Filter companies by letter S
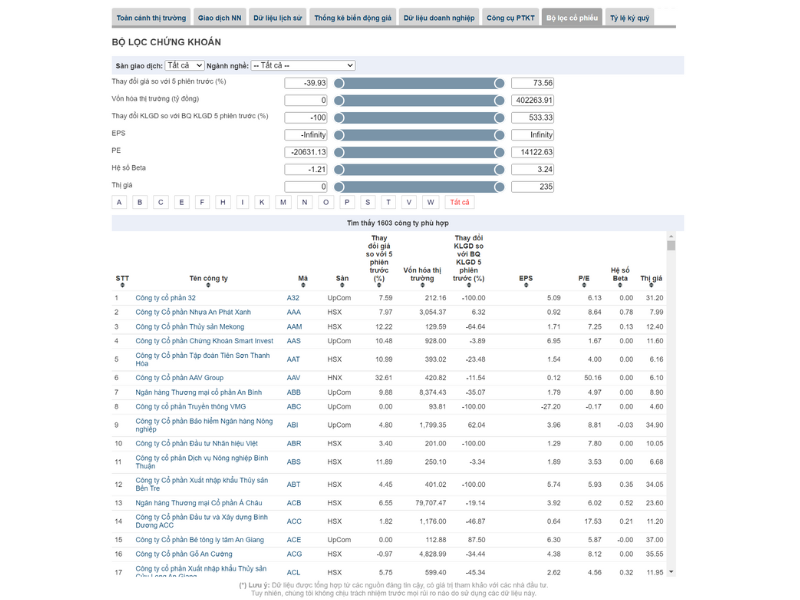The width and height of the screenshot is (800, 600). [x=367, y=202]
